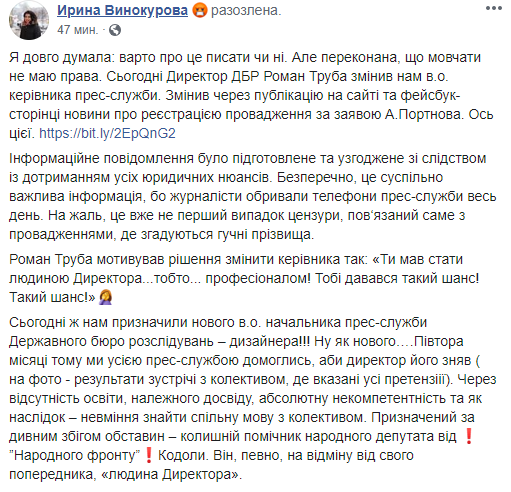Screen dimensions: 511x492
Task: Click the final «людина Директора» quoted phrase
Action: tap(170, 474)
